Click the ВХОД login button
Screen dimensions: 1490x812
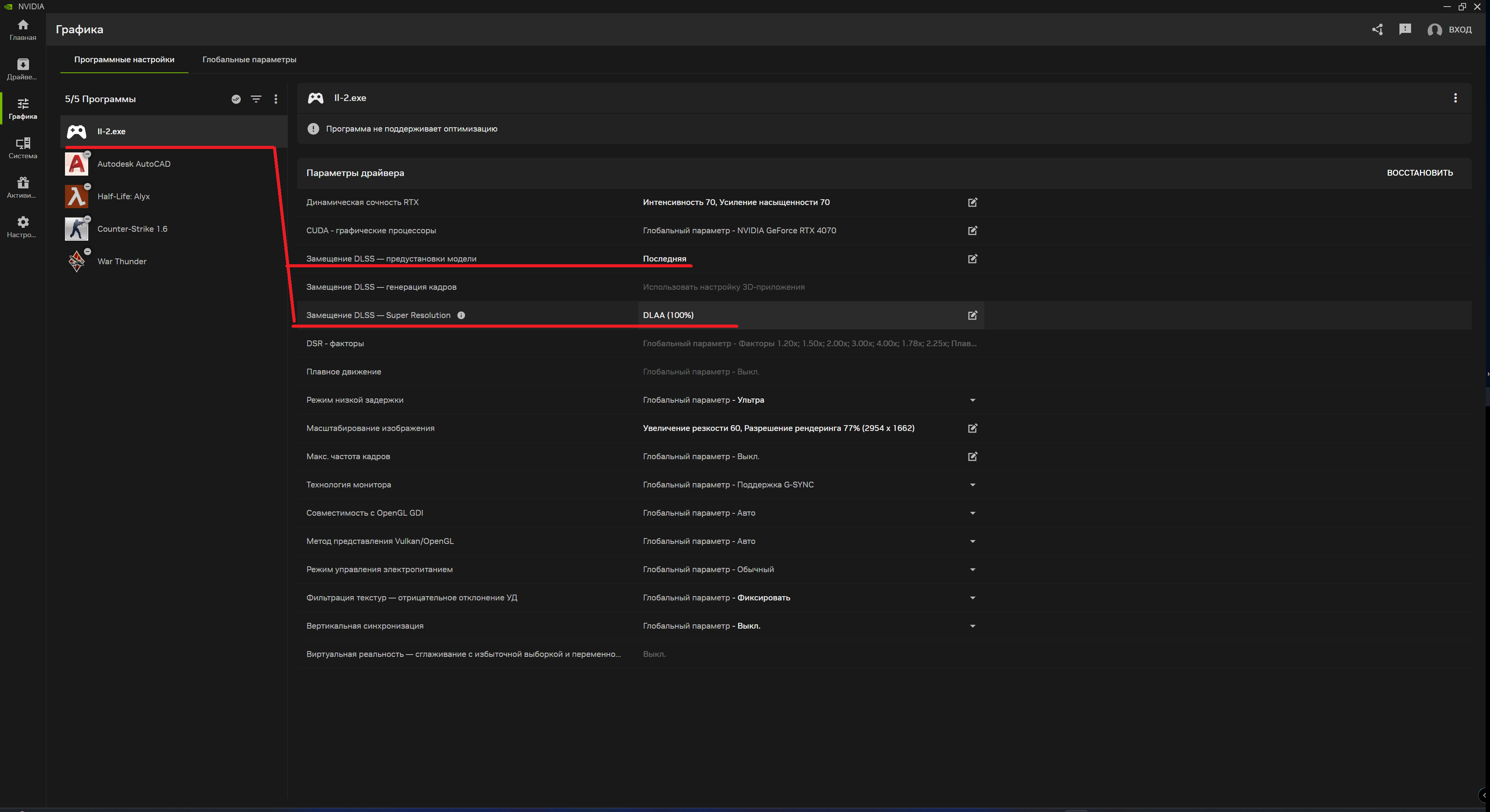coord(1449,29)
